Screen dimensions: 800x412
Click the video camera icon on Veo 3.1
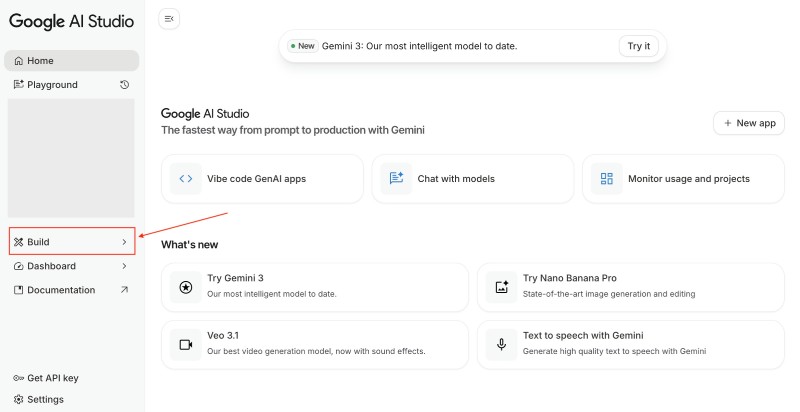186,345
